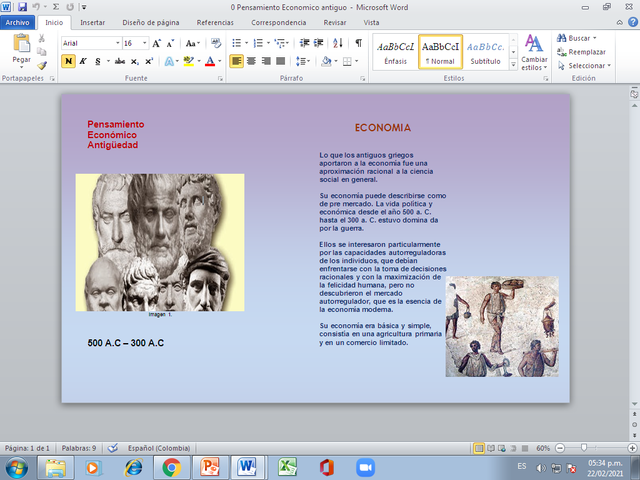
Task: Open the line spacing dropdown
Action: [x=303, y=62]
